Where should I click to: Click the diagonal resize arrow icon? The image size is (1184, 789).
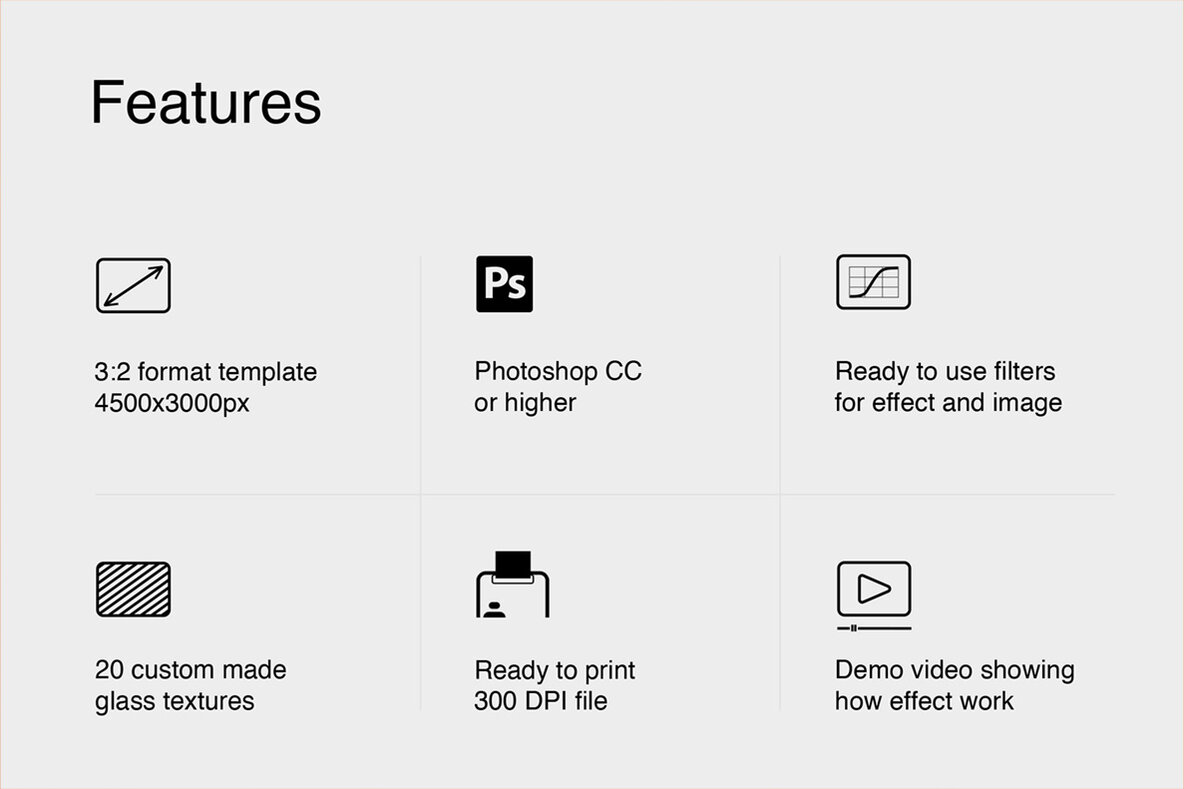(133, 285)
